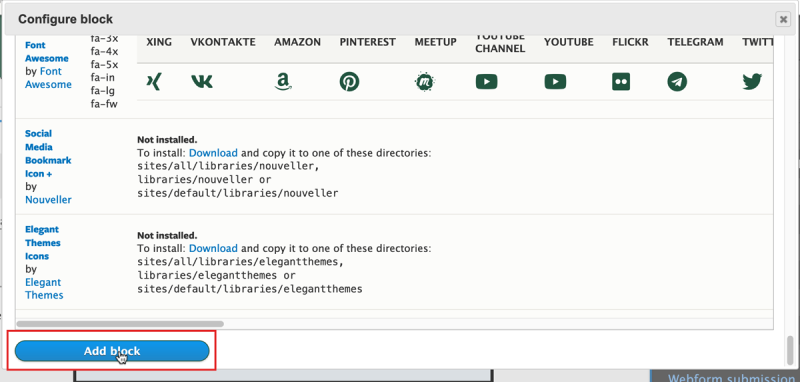800x382 pixels.
Task: Open the Elegant Themes Icons link
Action: pyautogui.click(x=43, y=243)
